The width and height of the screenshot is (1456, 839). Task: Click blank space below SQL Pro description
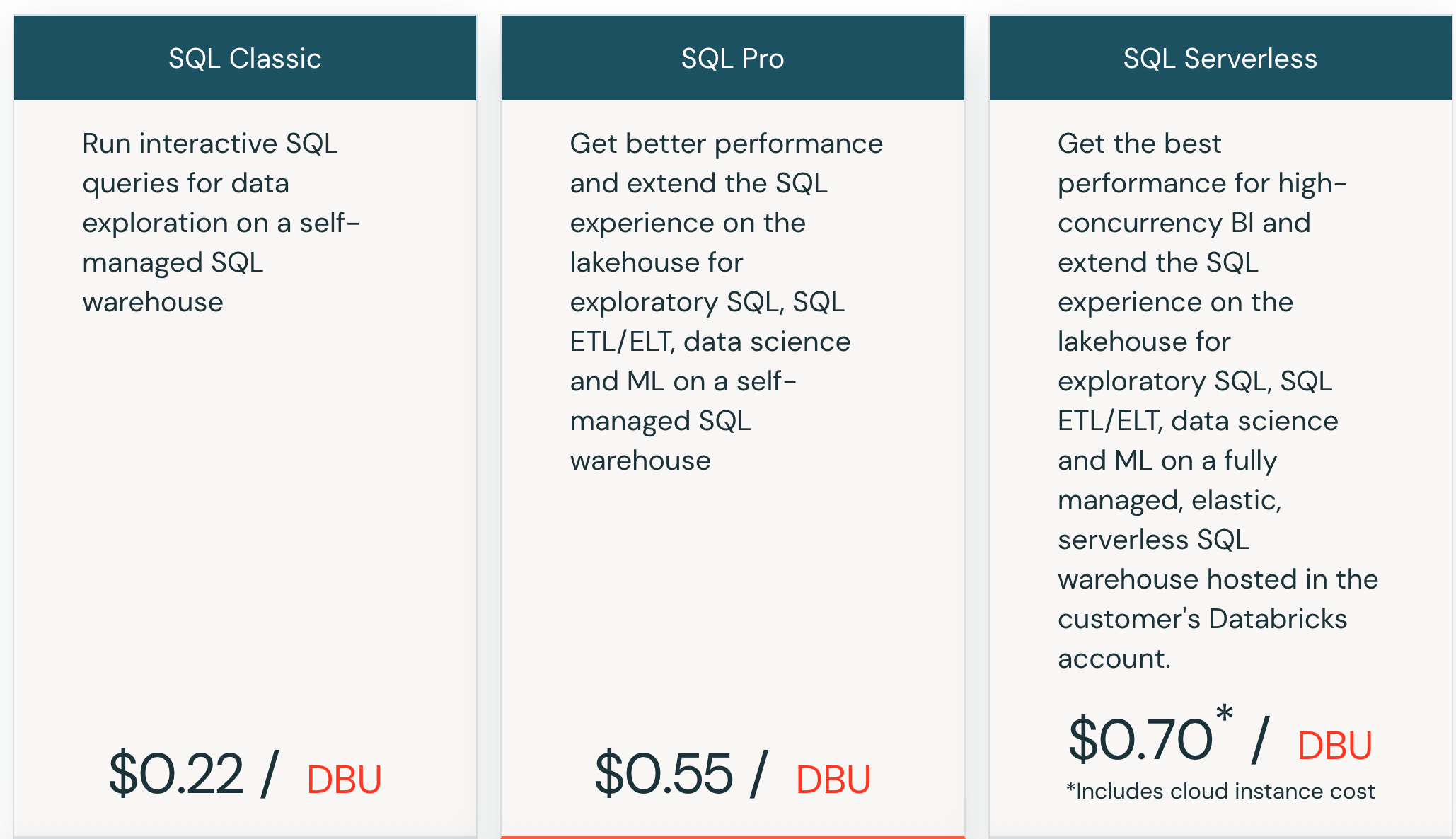tap(732, 601)
